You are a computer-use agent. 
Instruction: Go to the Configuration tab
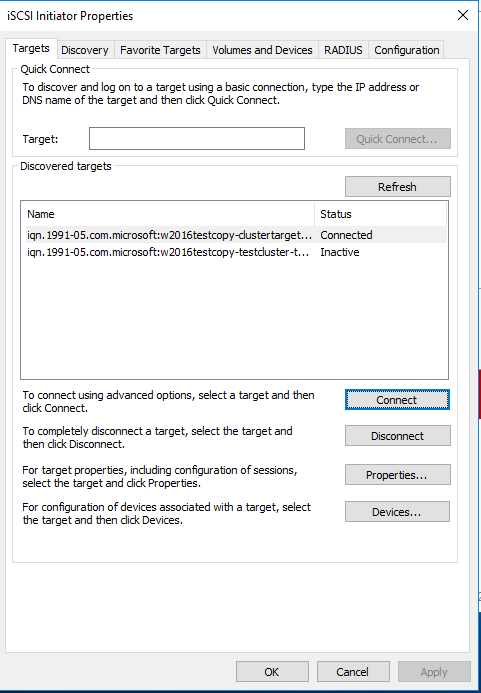407,50
